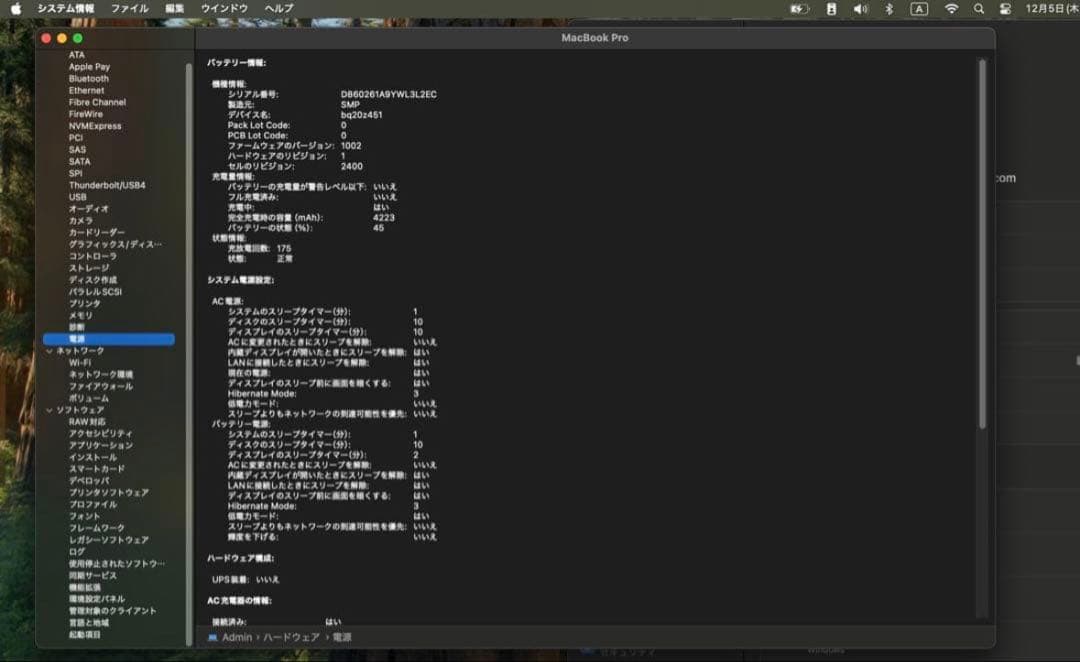
Task: Open the Apple menu
Action: tap(16, 8)
